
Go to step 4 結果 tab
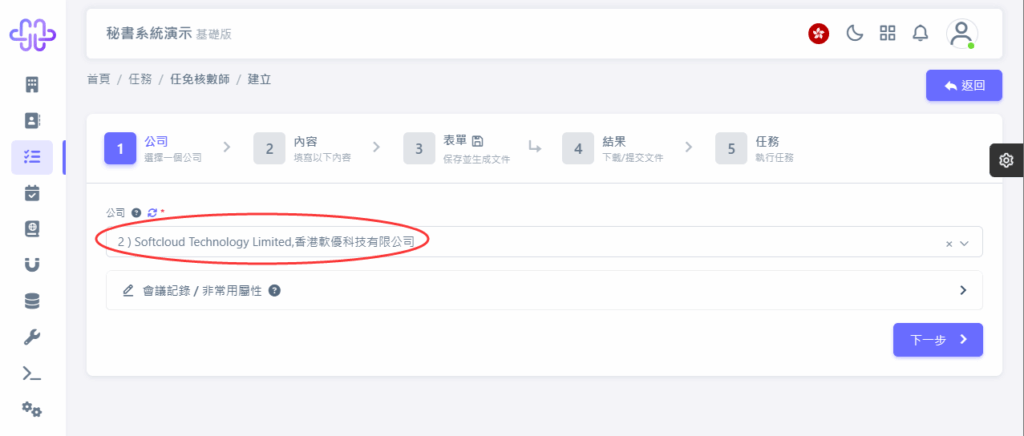(613, 148)
